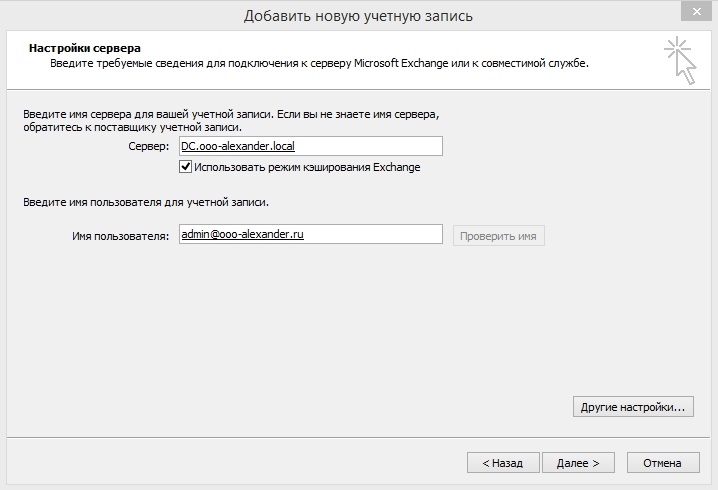Proceed with the Далее button

578,463
